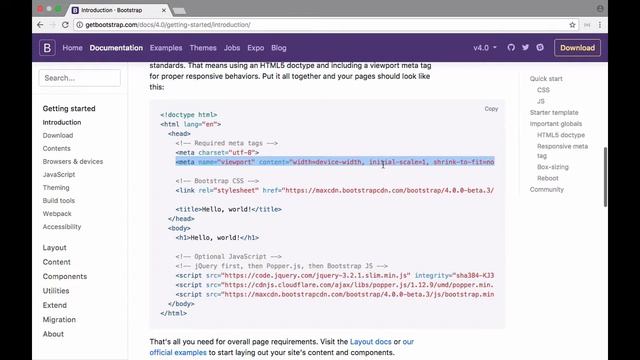Click the page vertical scrollbar thumb

[x=605, y=177]
